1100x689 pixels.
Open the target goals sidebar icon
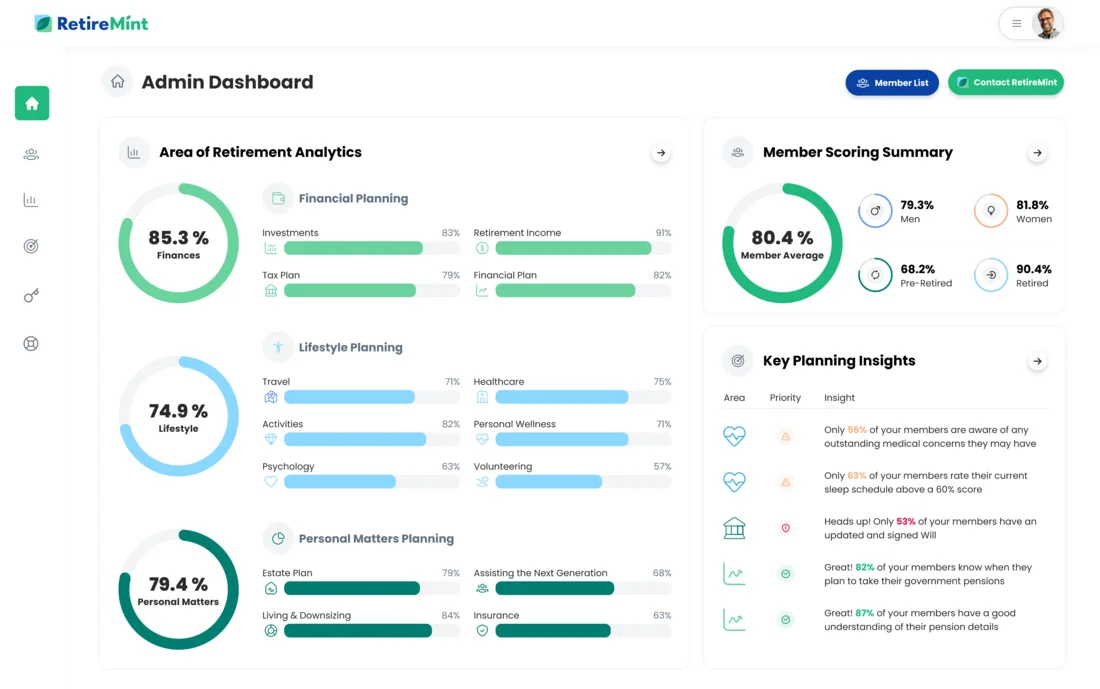31,246
